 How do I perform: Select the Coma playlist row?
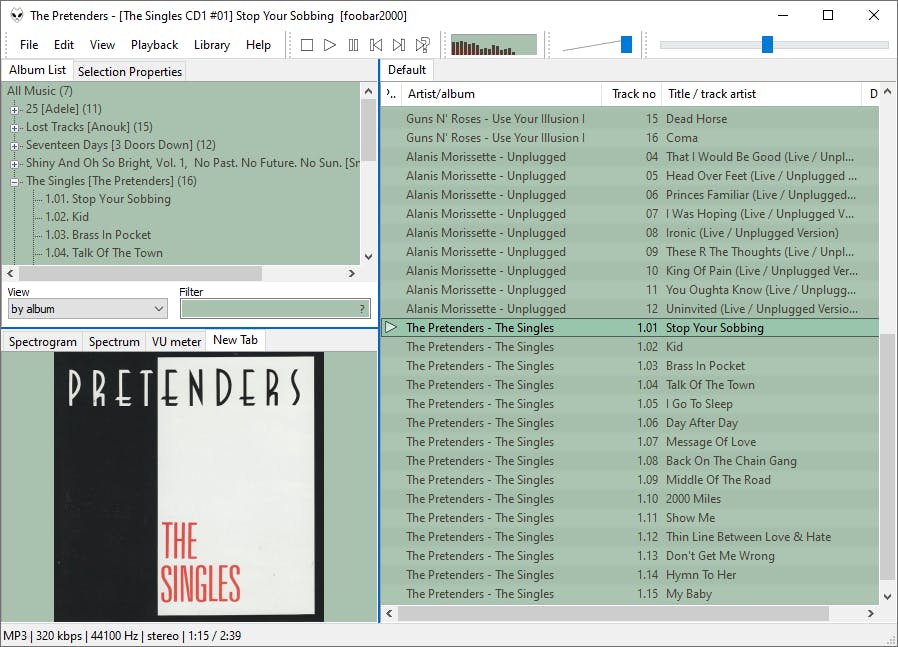[630, 137]
